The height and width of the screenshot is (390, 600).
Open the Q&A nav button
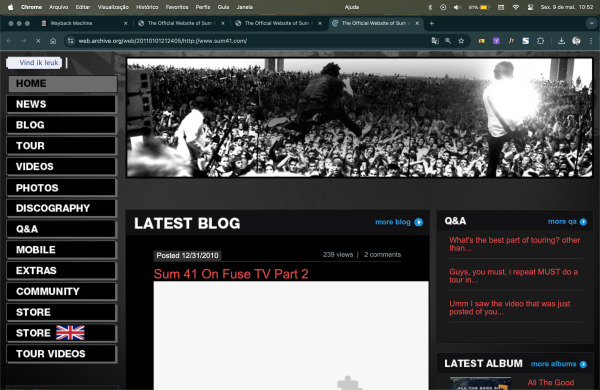61,229
